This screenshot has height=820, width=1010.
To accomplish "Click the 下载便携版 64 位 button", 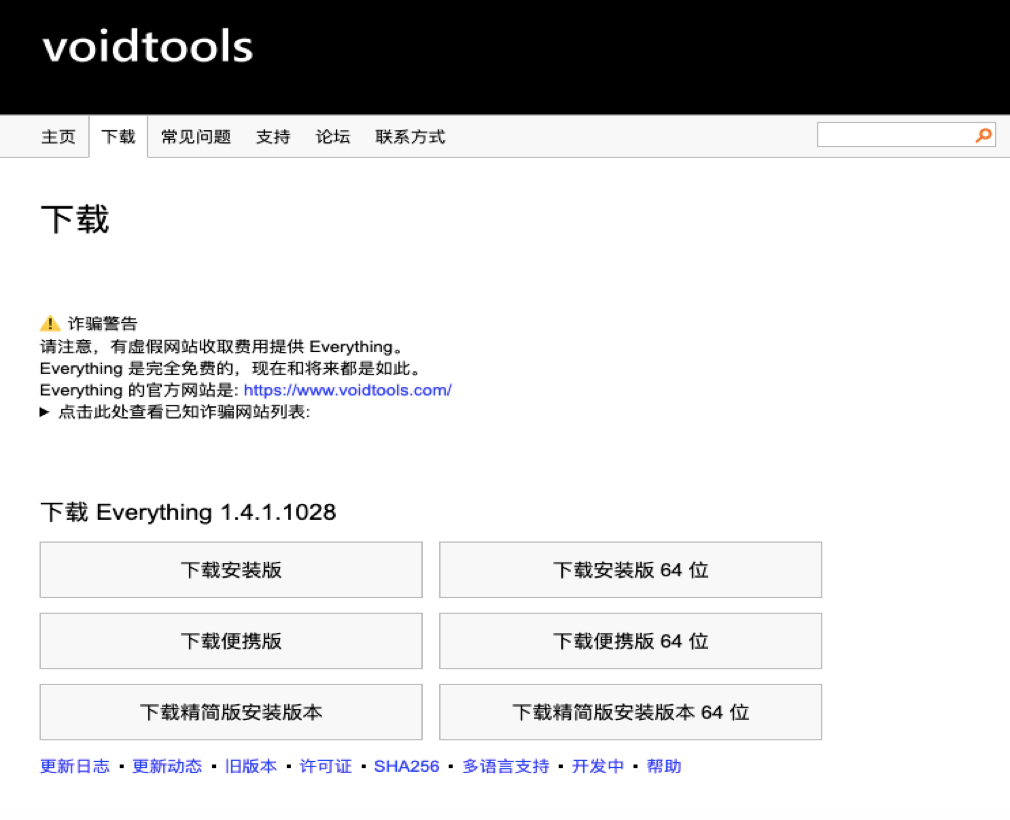I will tap(631, 641).
